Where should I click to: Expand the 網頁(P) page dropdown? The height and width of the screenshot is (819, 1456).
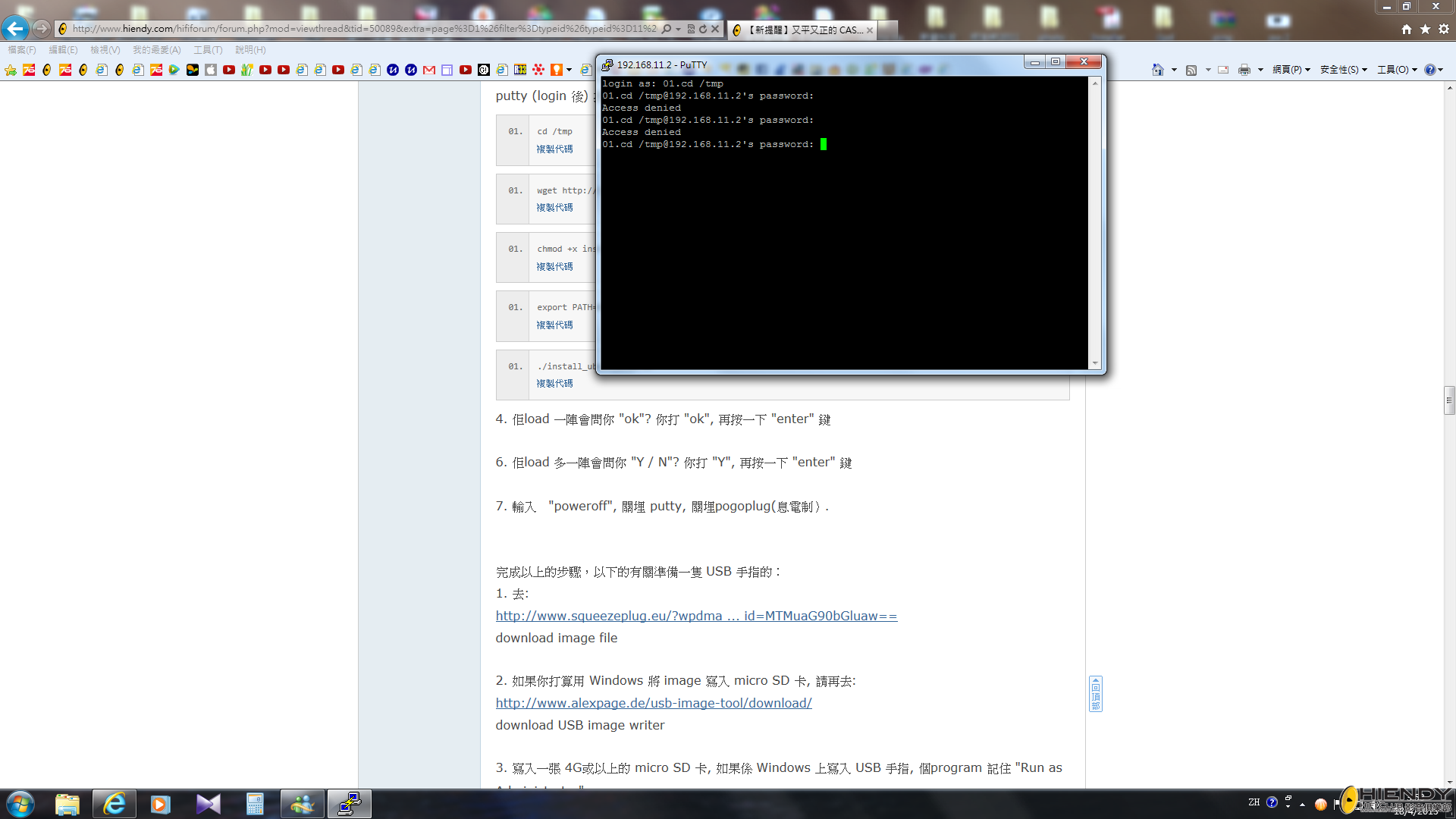coord(1291,70)
